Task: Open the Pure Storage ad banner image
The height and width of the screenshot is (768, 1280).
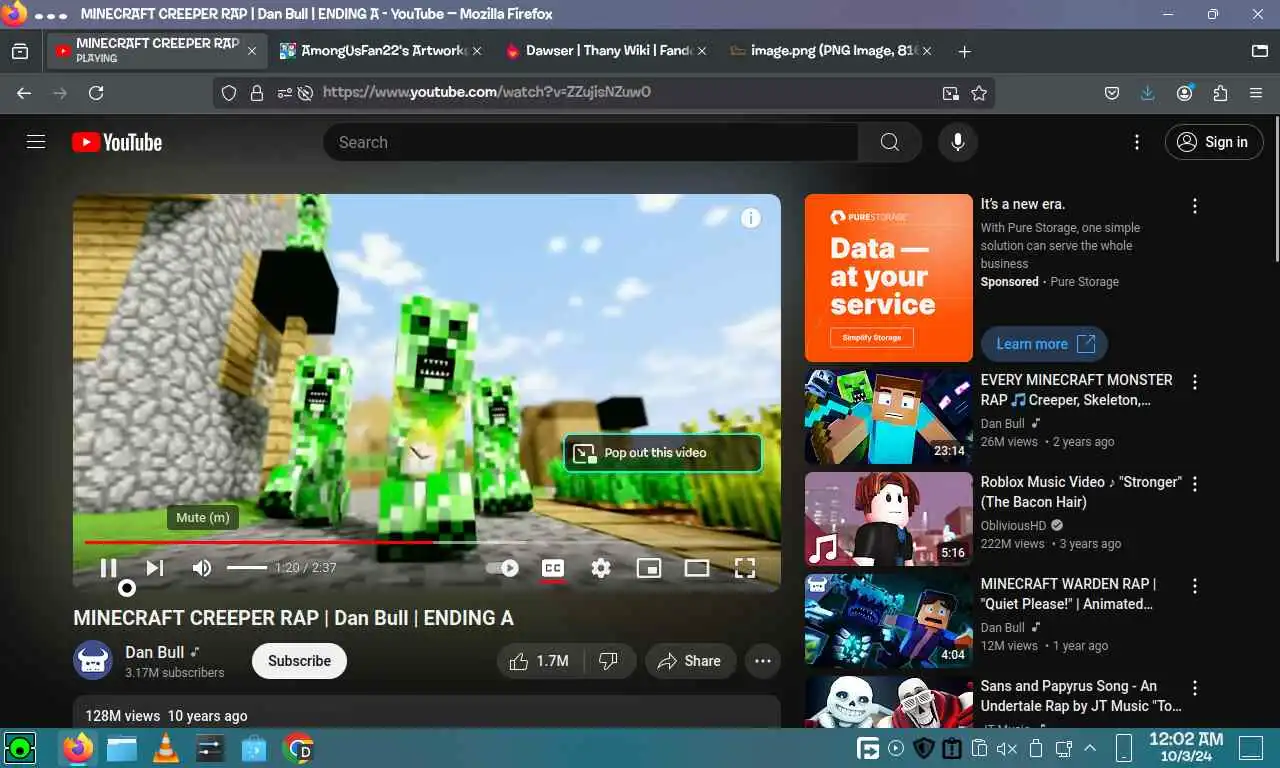Action: [x=889, y=278]
